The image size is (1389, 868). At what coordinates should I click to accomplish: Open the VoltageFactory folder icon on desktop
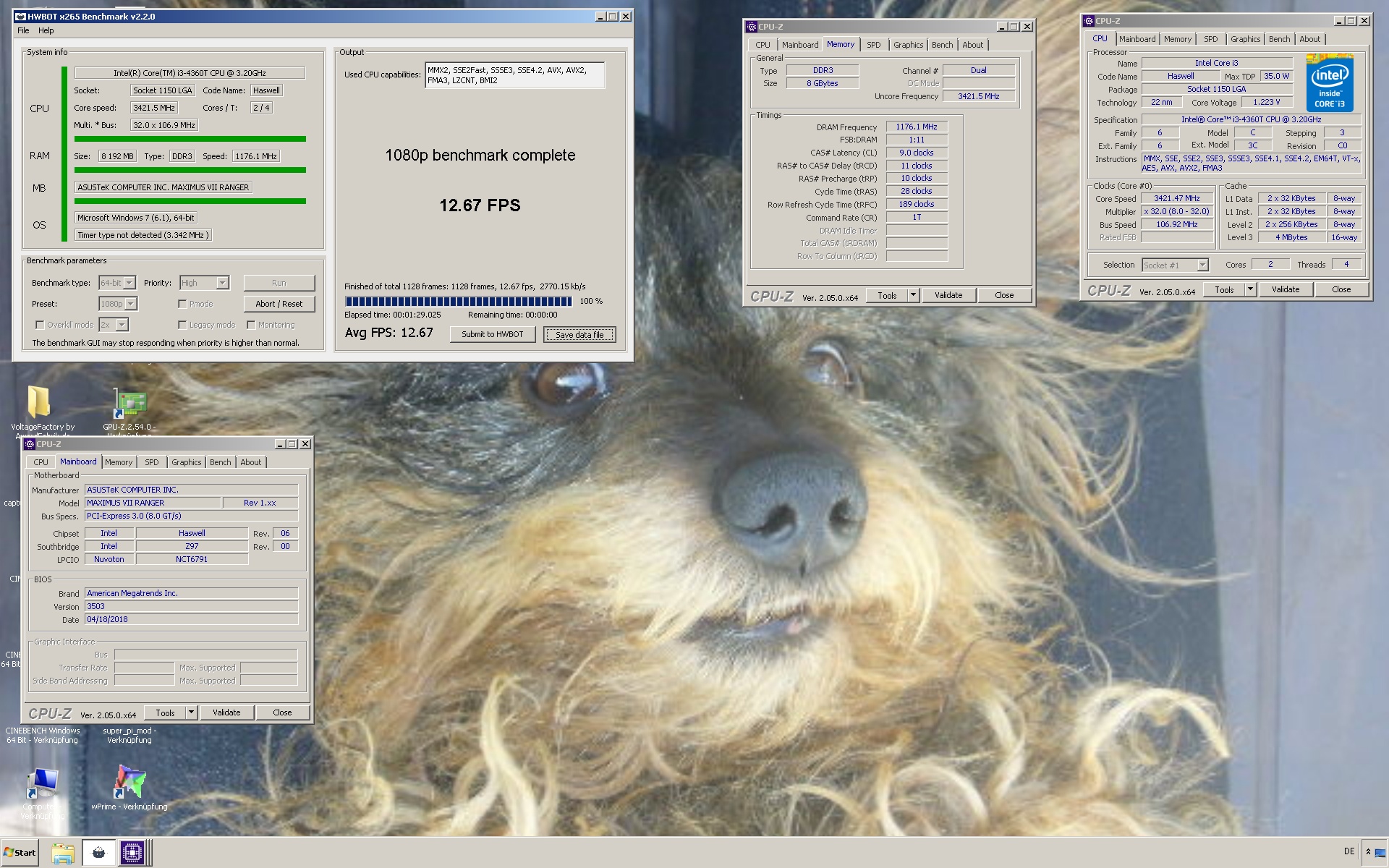39,401
